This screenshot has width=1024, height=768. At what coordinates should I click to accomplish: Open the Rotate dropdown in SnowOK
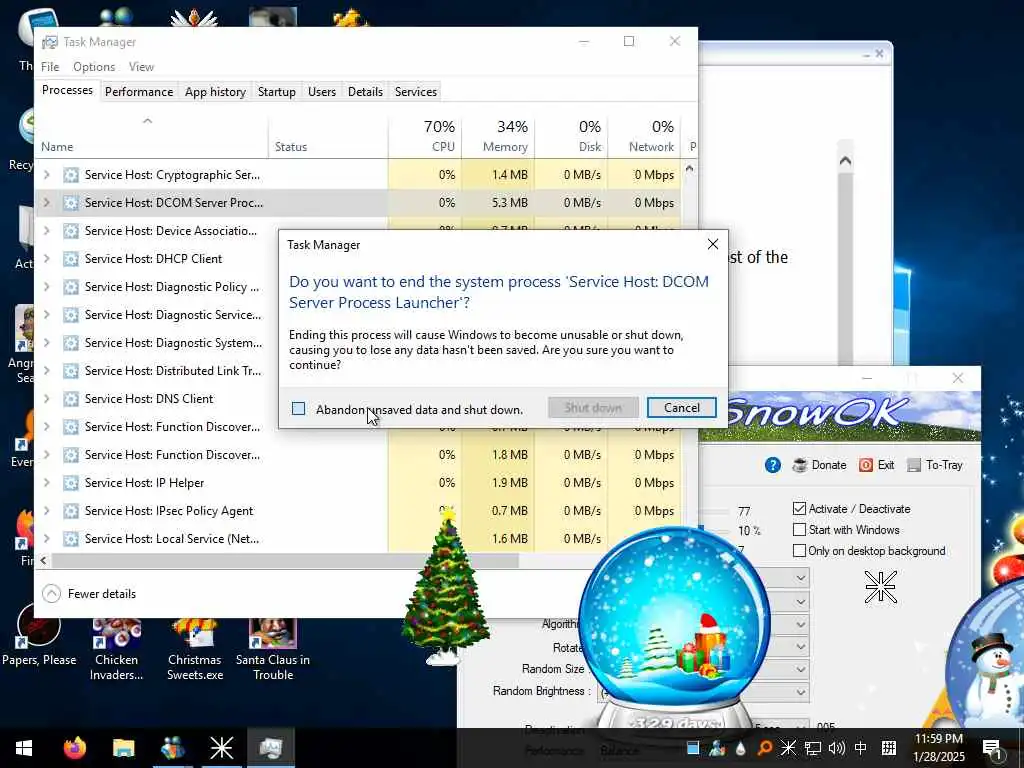click(801, 647)
